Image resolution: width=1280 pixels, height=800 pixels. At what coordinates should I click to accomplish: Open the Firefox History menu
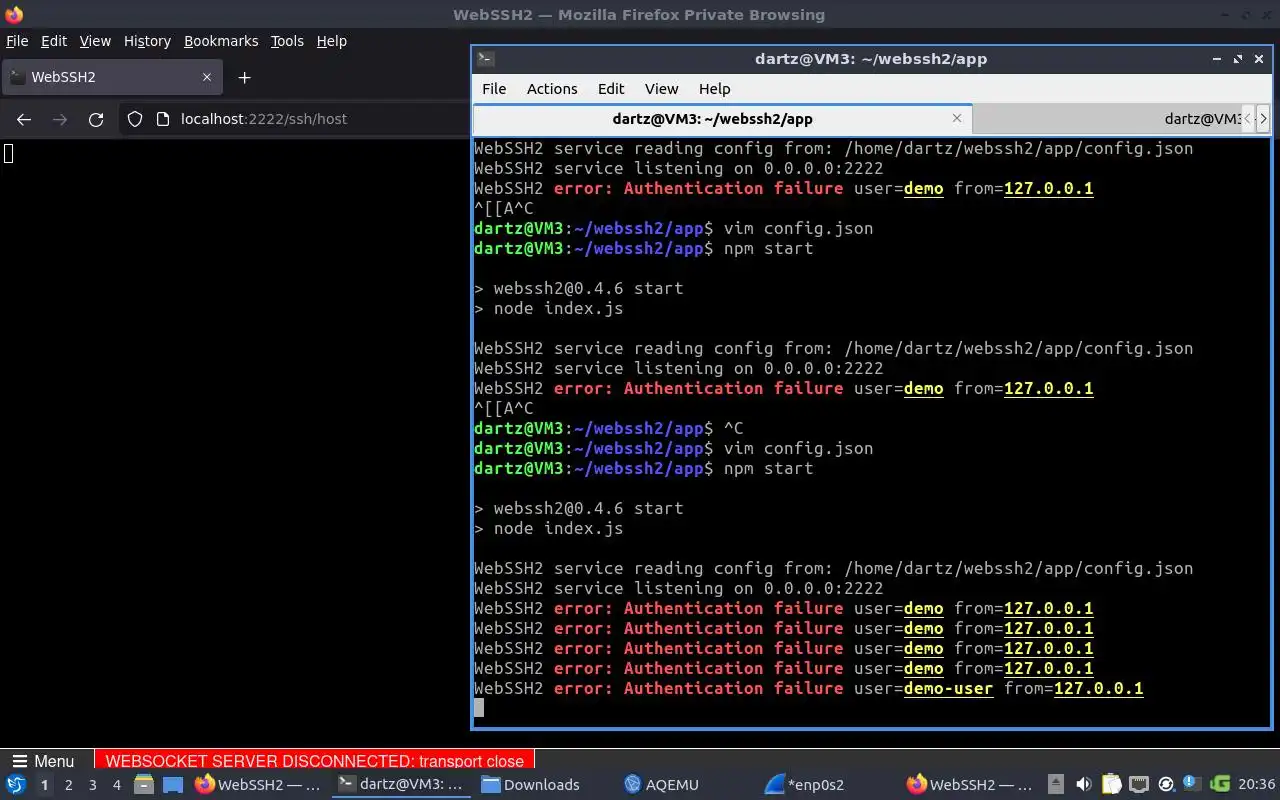point(147,41)
